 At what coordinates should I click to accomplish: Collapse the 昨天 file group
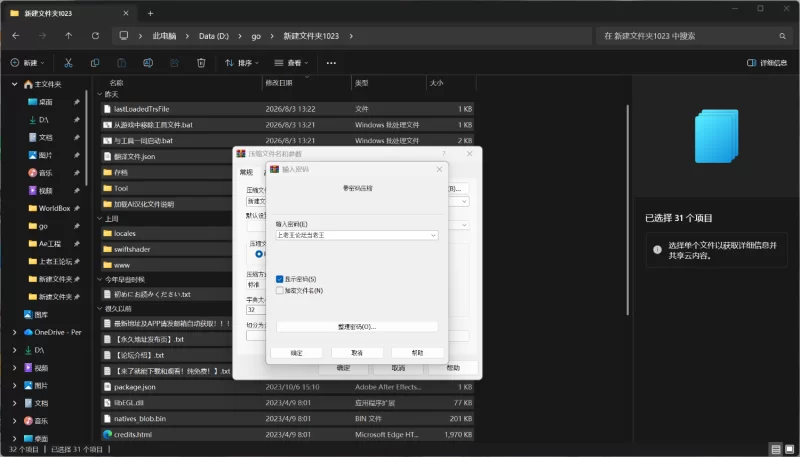click(101, 95)
